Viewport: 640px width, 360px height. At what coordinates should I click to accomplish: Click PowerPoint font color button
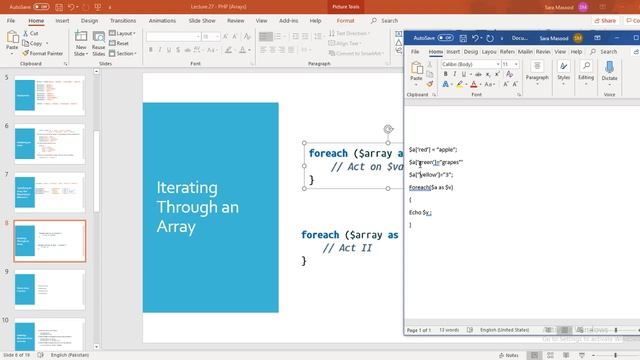(x=243, y=50)
